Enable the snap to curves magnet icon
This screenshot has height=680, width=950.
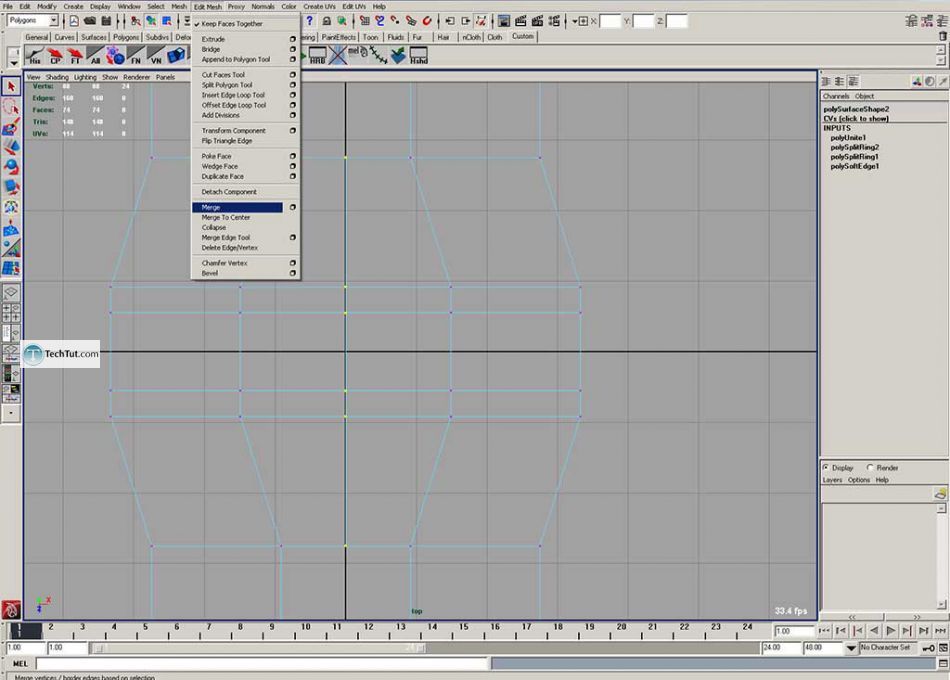[x=380, y=21]
